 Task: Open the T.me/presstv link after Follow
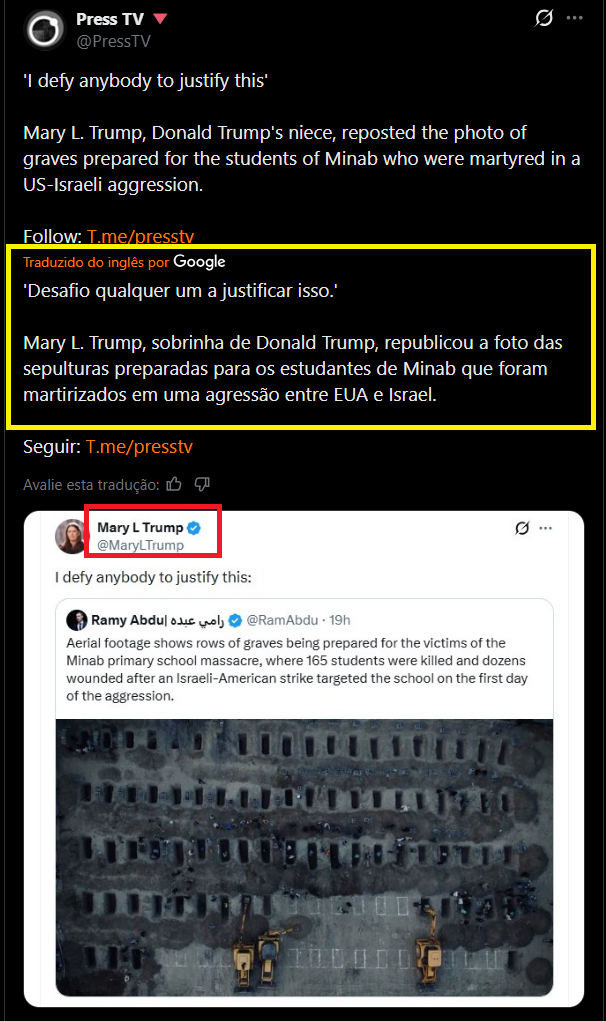point(141,236)
